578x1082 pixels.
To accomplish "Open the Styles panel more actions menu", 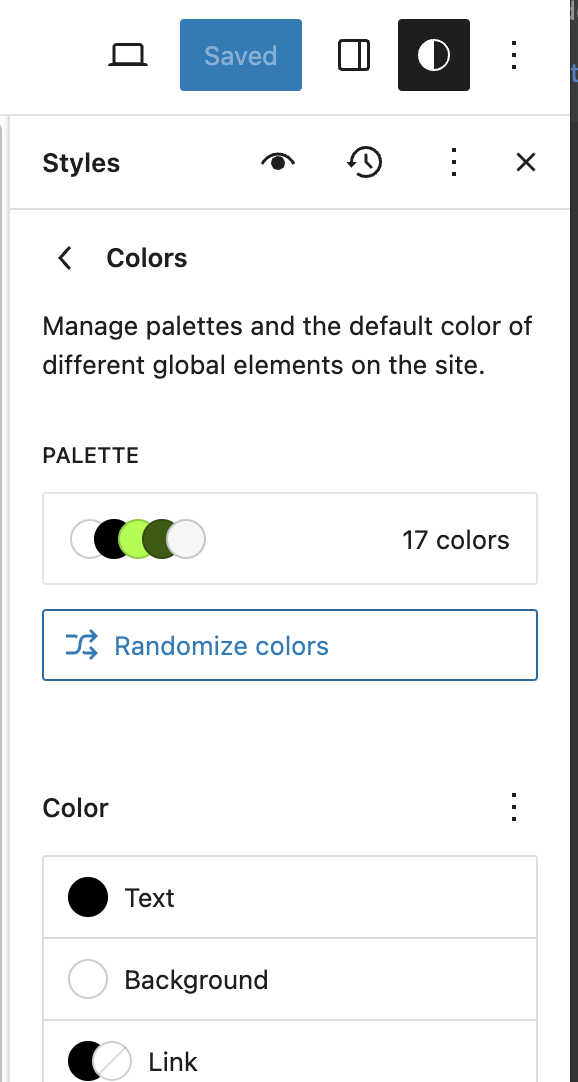I will (x=454, y=161).
